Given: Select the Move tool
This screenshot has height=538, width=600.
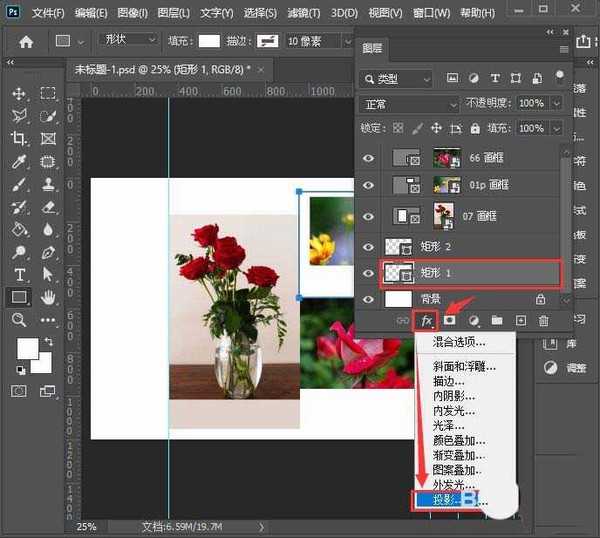Looking at the screenshot, I should tap(19, 93).
